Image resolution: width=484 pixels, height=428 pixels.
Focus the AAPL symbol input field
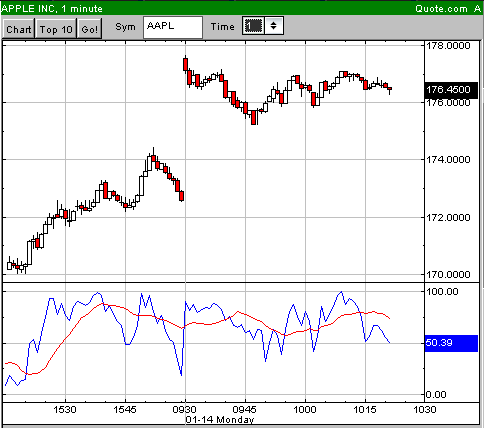[x=173, y=27]
